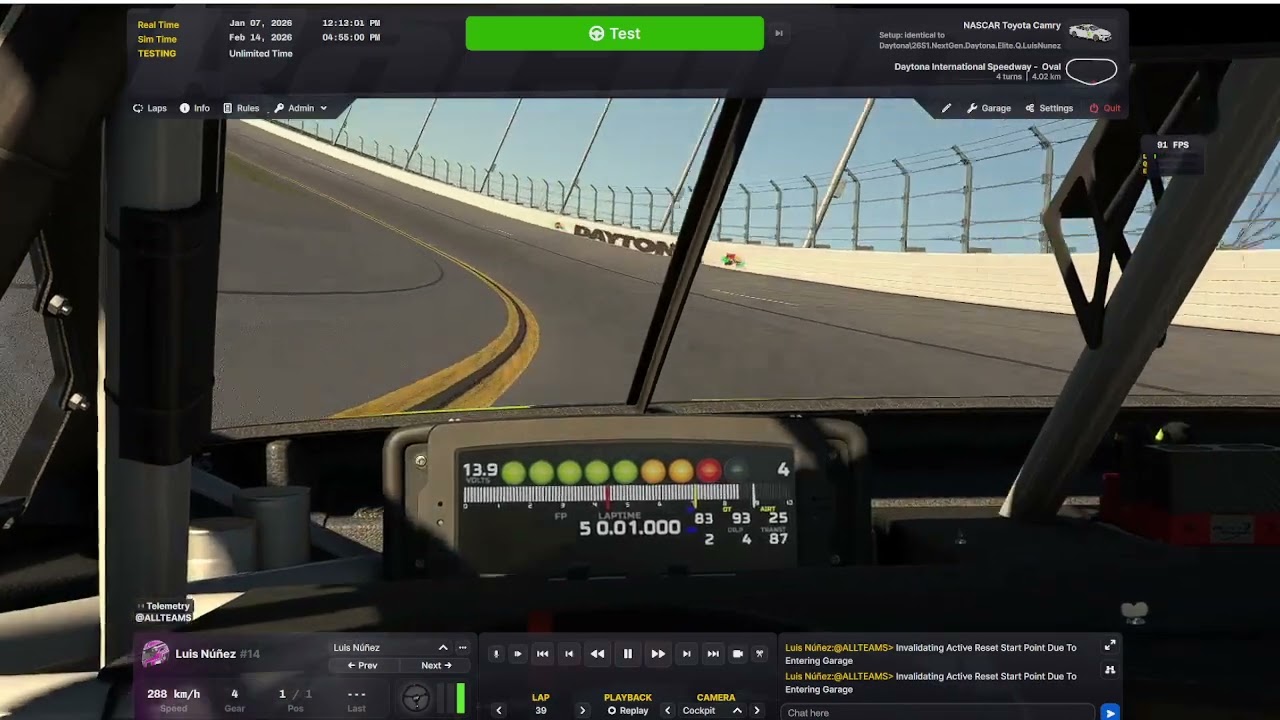The width and height of the screenshot is (1280, 720).
Task: Pause the replay playback
Action: point(628,654)
